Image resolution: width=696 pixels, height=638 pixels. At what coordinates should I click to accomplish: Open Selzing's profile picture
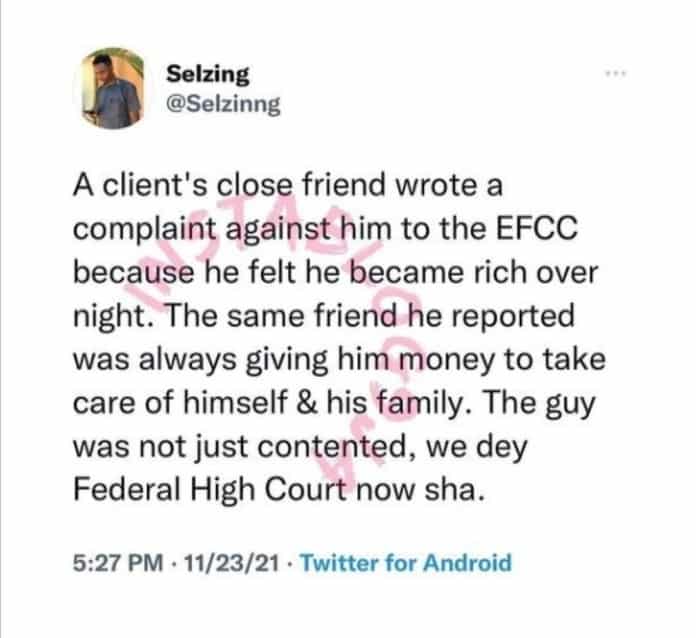[x=113, y=88]
